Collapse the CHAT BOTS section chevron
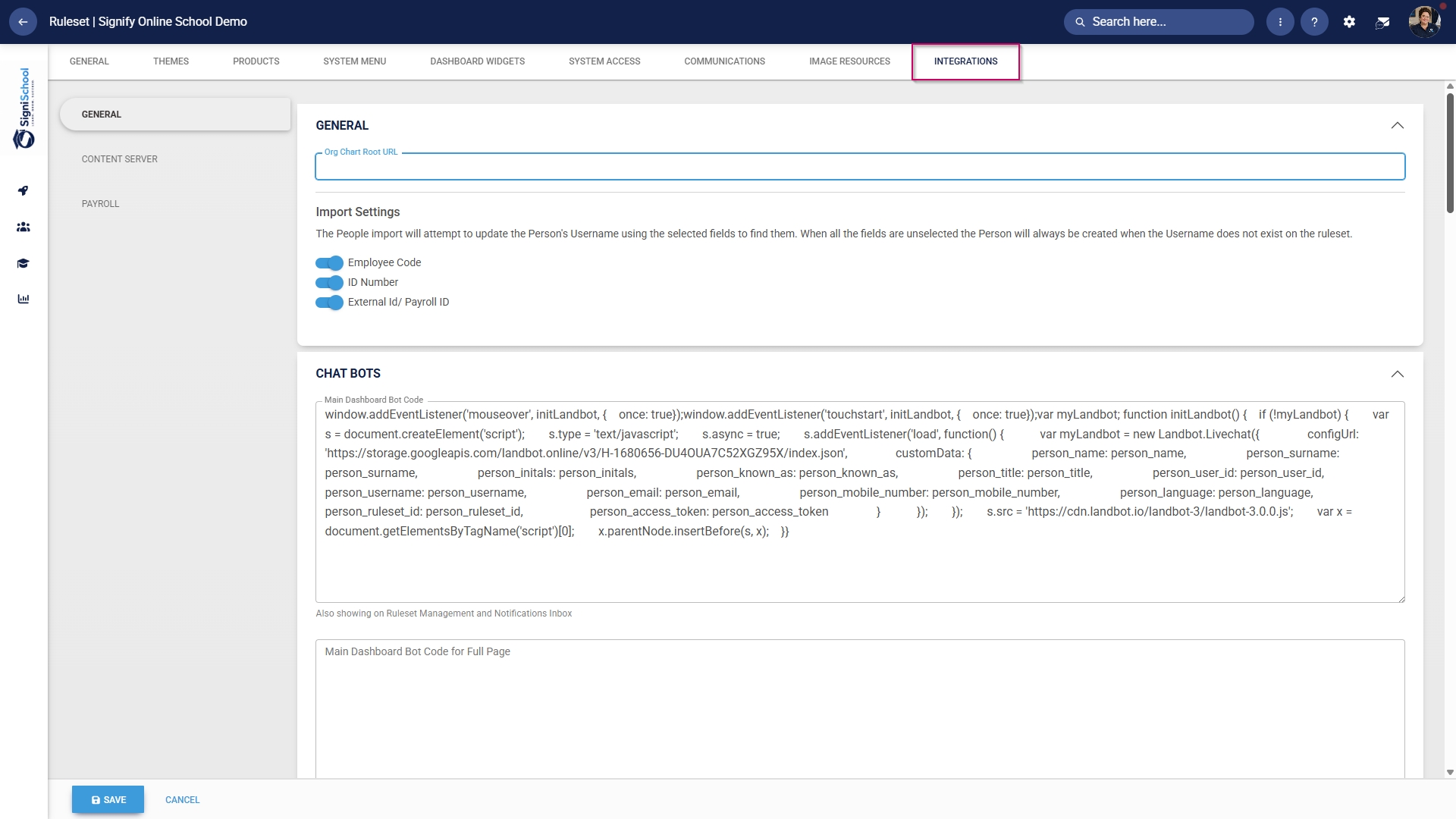The image size is (1456, 819). coord(1397,374)
